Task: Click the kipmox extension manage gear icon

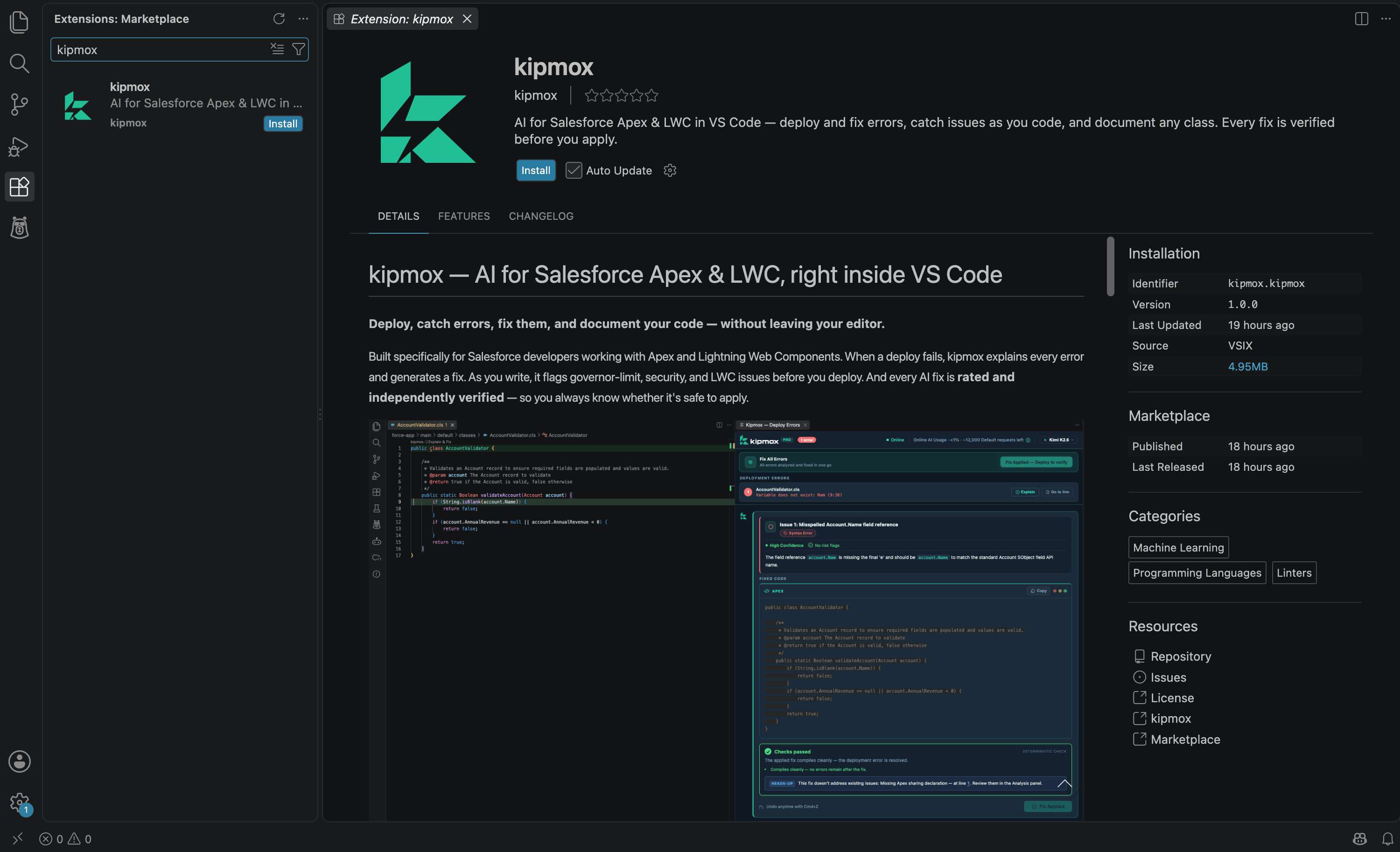Action: point(670,170)
